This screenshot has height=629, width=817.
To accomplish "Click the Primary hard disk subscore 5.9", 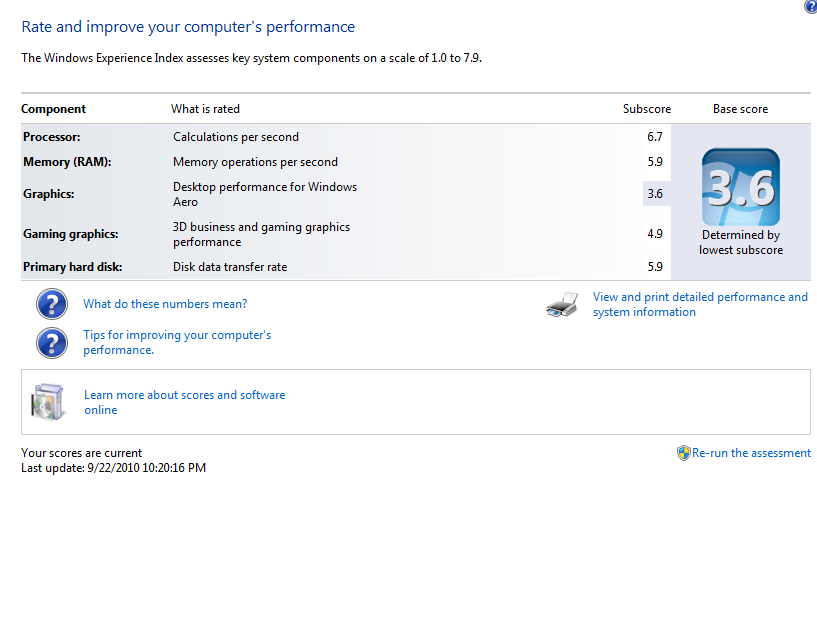I will pos(655,267).
